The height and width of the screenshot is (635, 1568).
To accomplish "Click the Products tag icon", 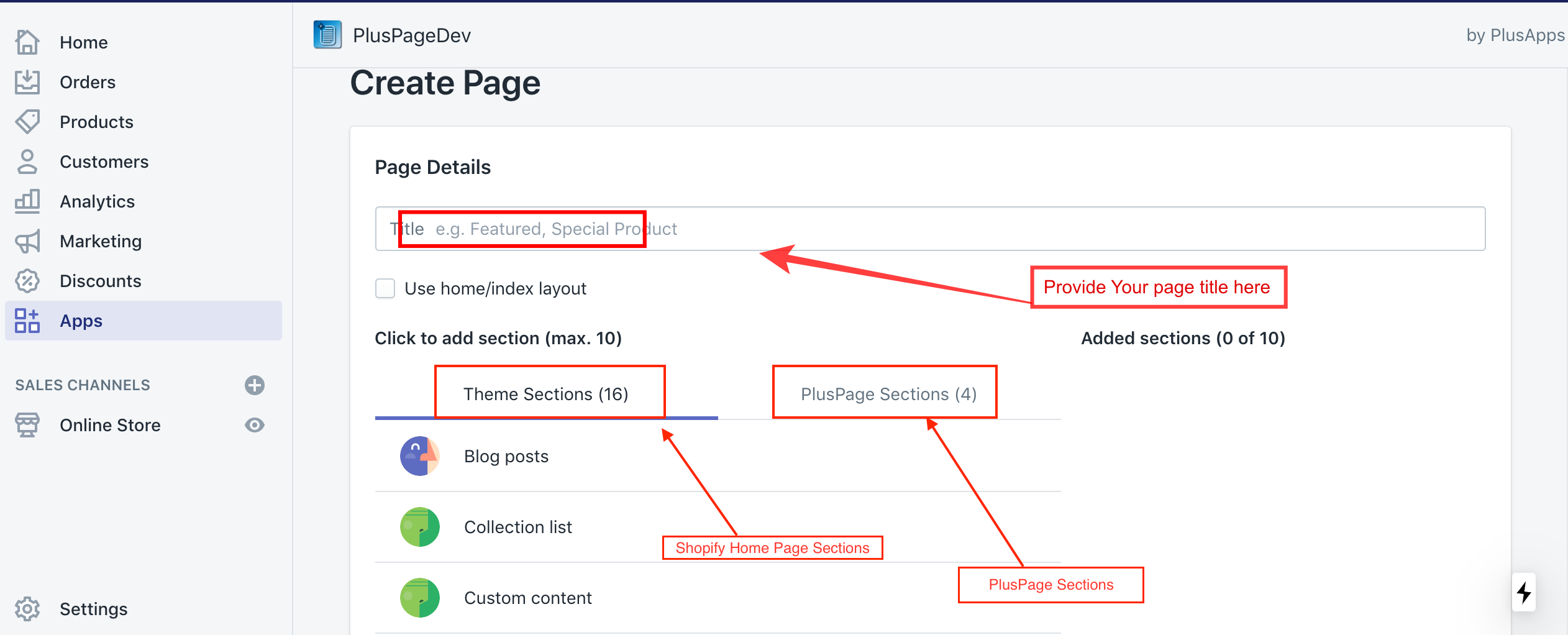I will click(27, 122).
